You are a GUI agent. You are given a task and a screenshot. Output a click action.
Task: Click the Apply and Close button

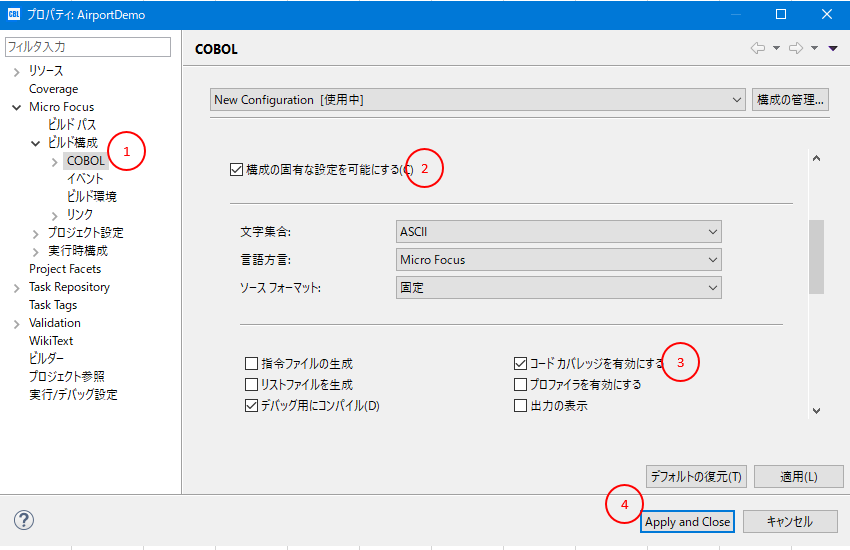pyautogui.click(x=687, y=522)
